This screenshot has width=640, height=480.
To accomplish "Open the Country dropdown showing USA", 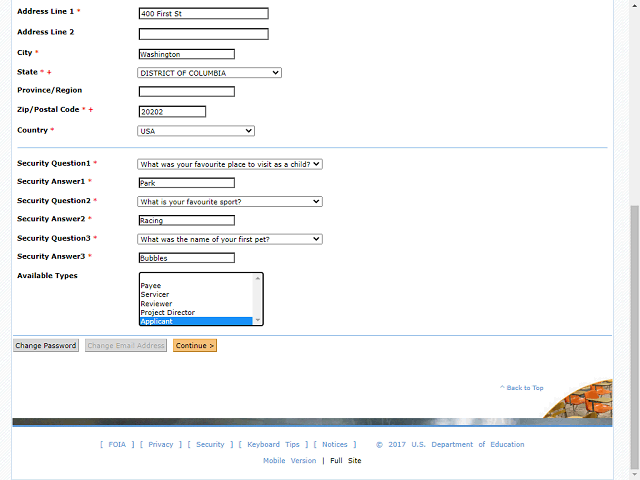I will pyautogui.click(x=196, y=131).
